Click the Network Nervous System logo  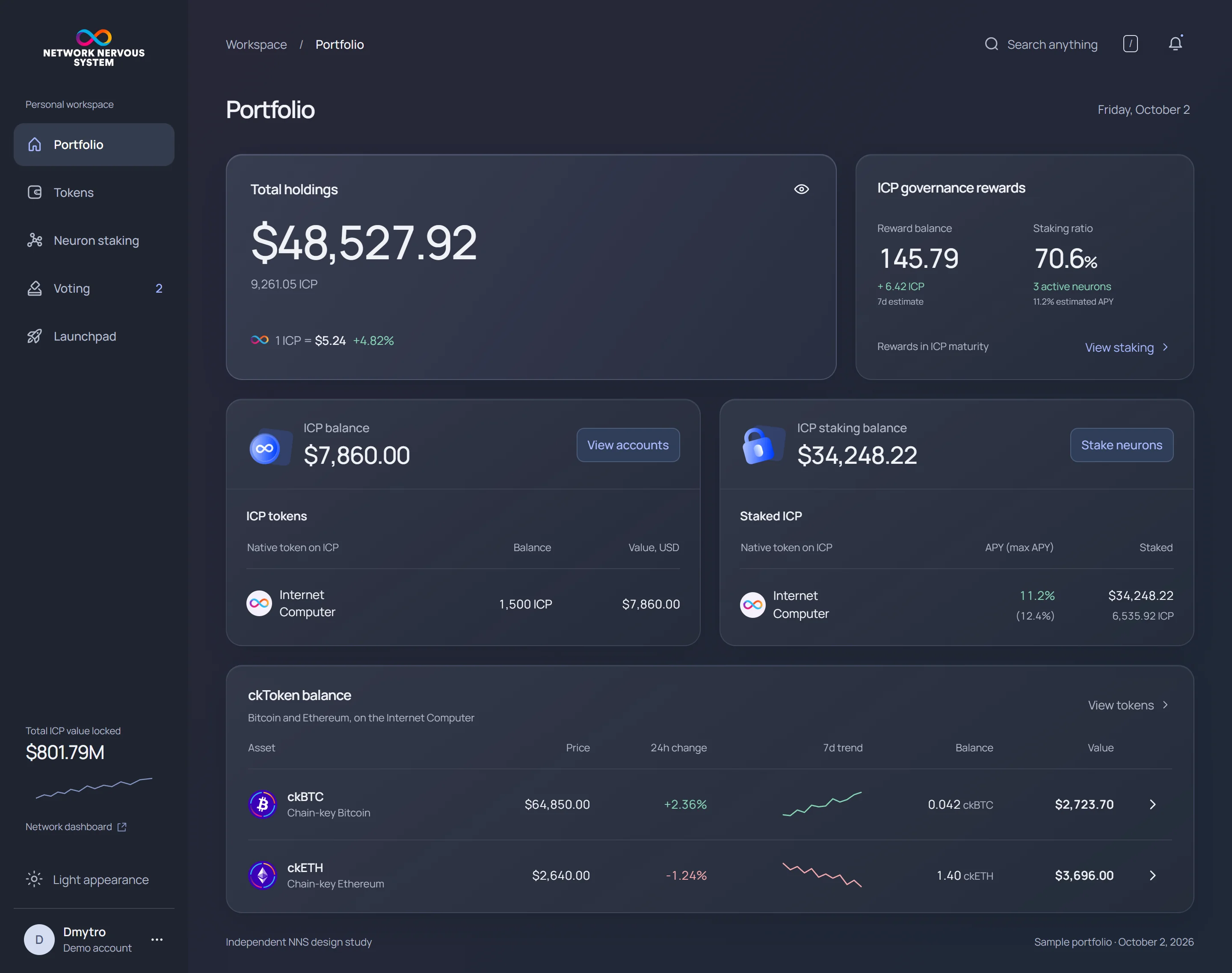tap(94, 48)
